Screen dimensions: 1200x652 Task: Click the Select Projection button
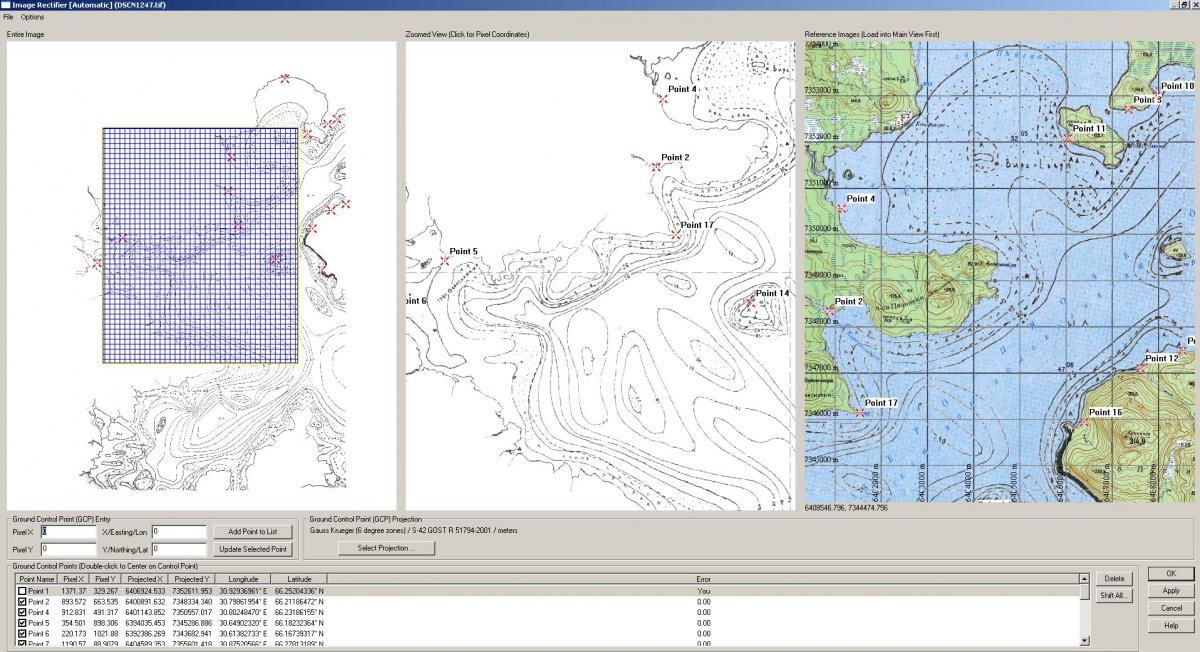coord(387,548)
